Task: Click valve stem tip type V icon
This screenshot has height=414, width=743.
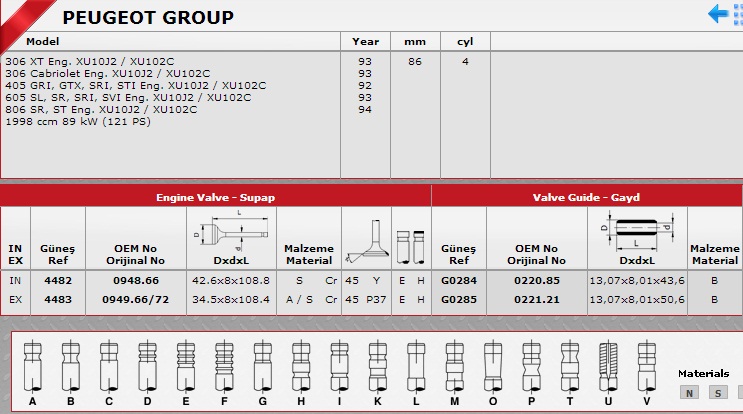Action: coord(646,366)
